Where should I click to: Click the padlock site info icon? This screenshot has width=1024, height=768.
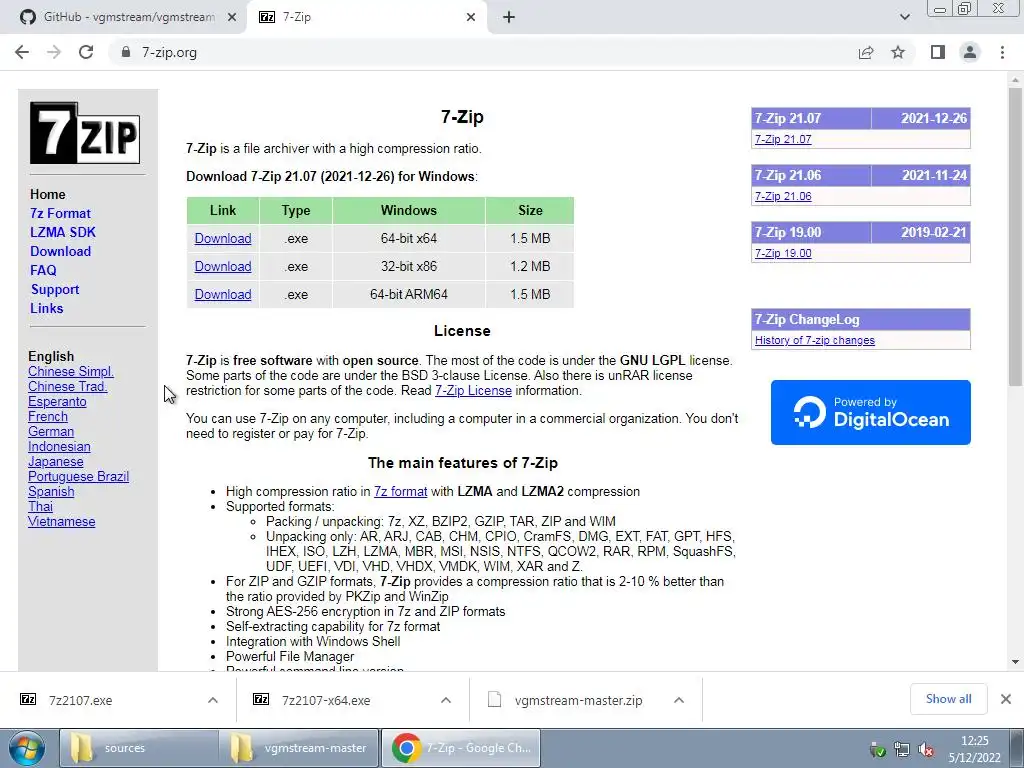pyautogui.click(x=126, y=52)
